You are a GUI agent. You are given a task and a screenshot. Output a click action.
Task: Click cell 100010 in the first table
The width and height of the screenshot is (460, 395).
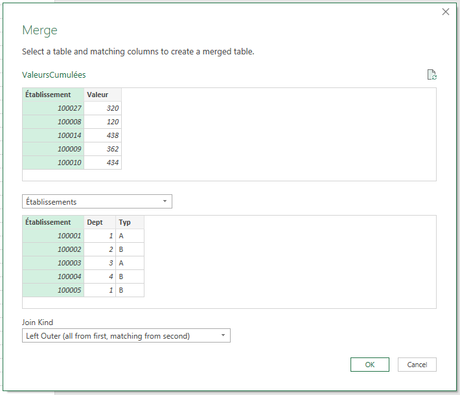click(x=53, y=163)
